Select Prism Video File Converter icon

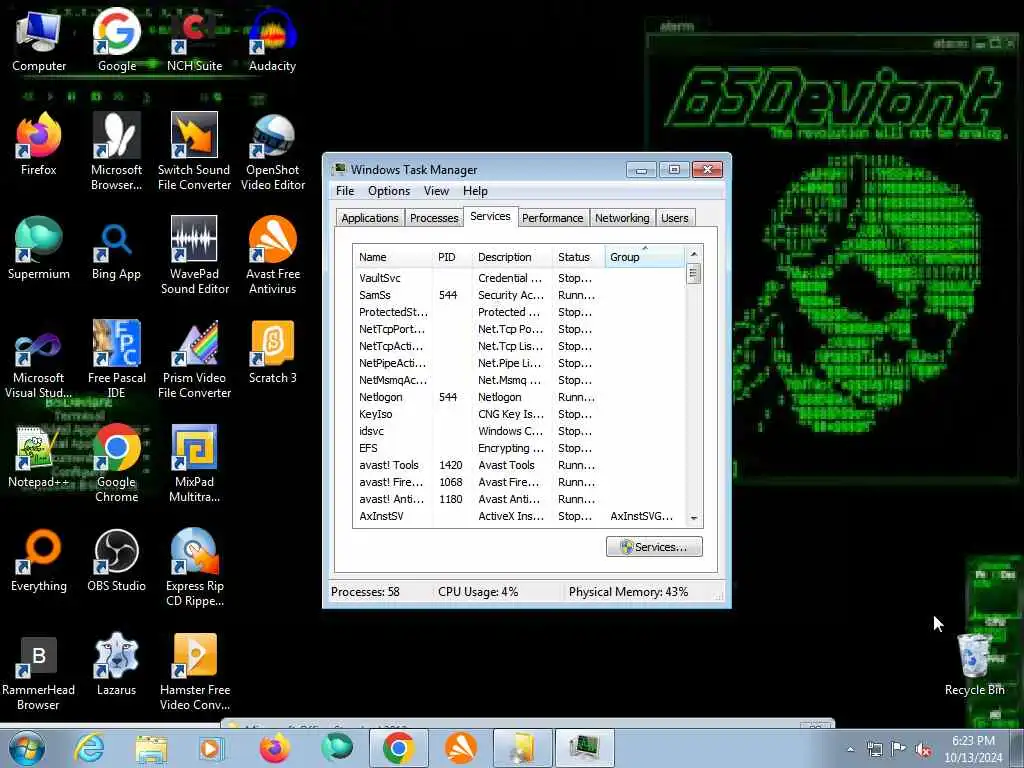click(194, 359)
